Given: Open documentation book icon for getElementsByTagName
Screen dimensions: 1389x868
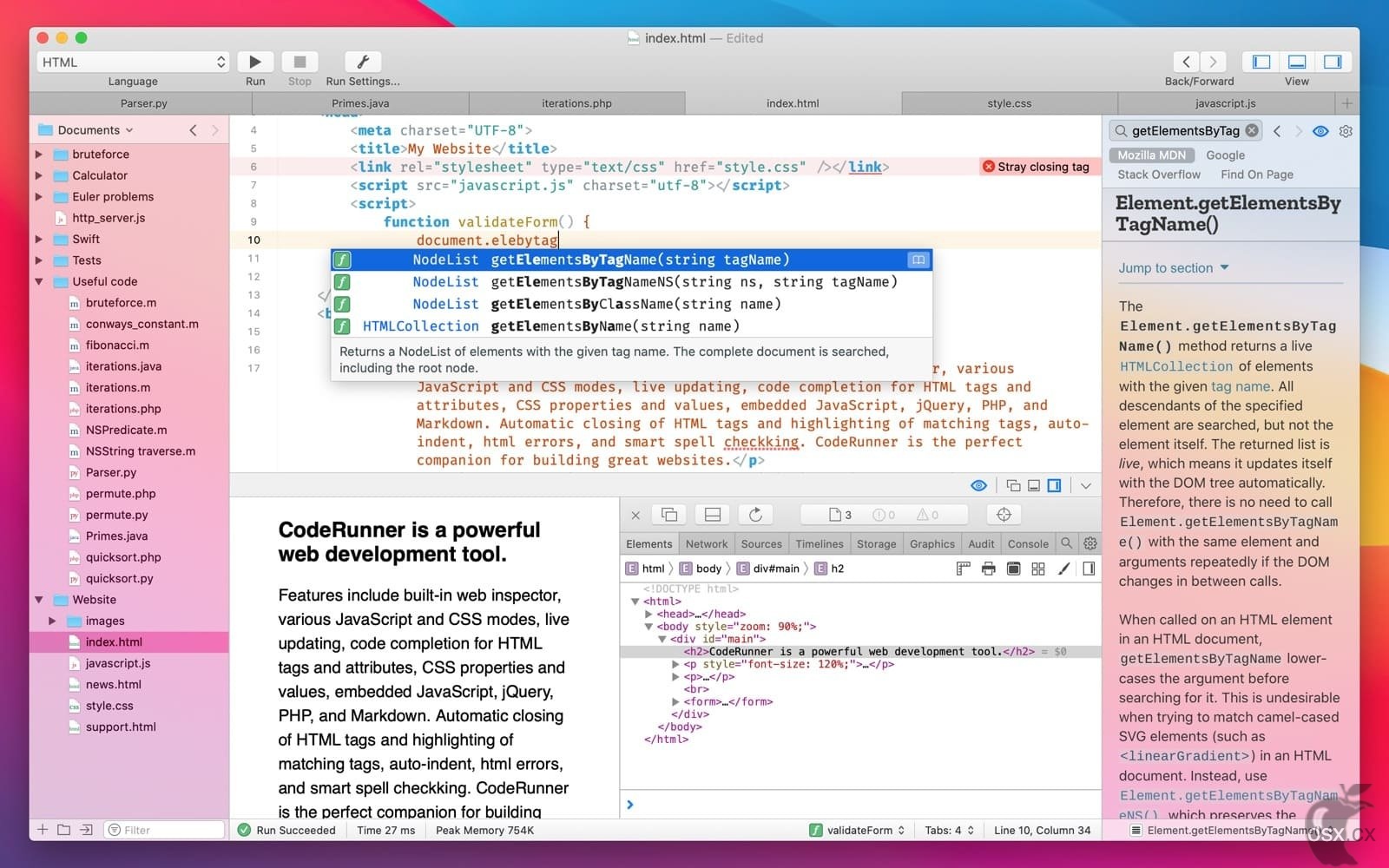Looking at the screenshot, I should 918,260.
